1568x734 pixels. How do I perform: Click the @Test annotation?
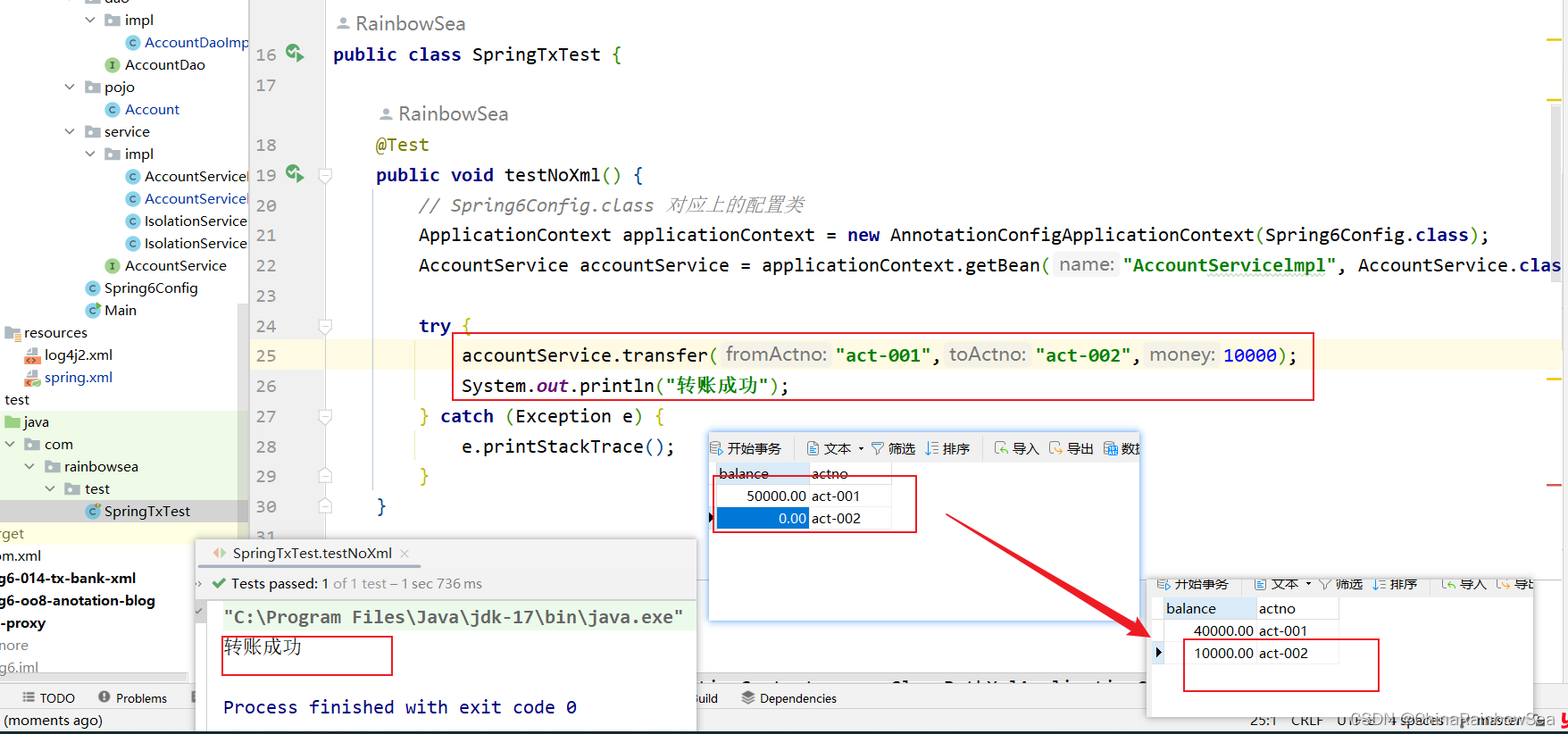pos(402,145)
